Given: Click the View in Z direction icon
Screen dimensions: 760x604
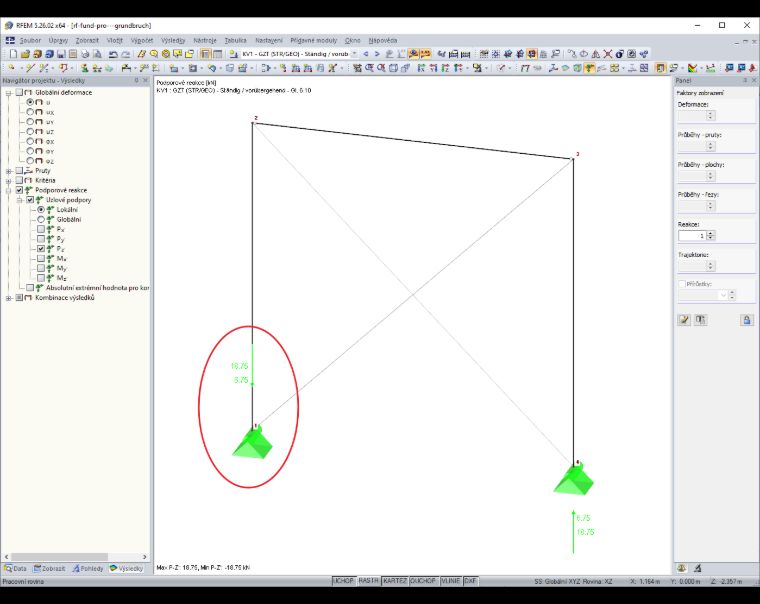Looking at the screenshot, I should (445, 68).
